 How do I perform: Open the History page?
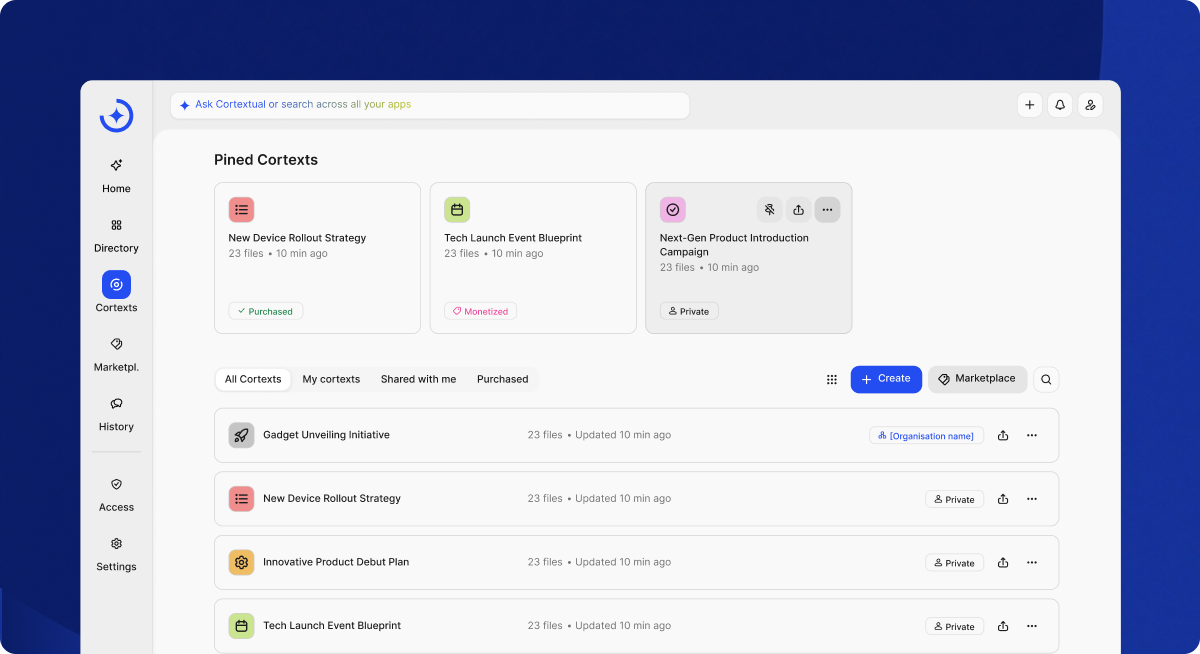pyautogui.click(x=116, y=413)
